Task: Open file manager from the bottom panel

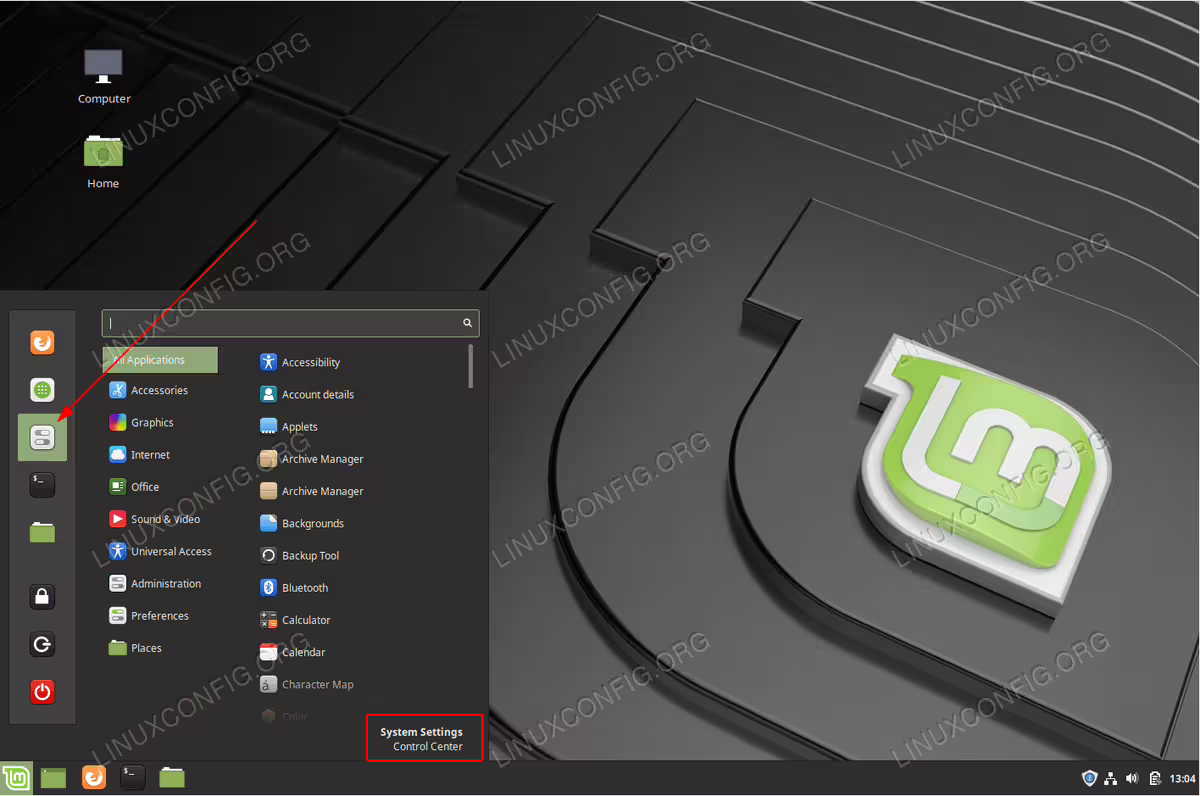Action: [x=172, y=778]
